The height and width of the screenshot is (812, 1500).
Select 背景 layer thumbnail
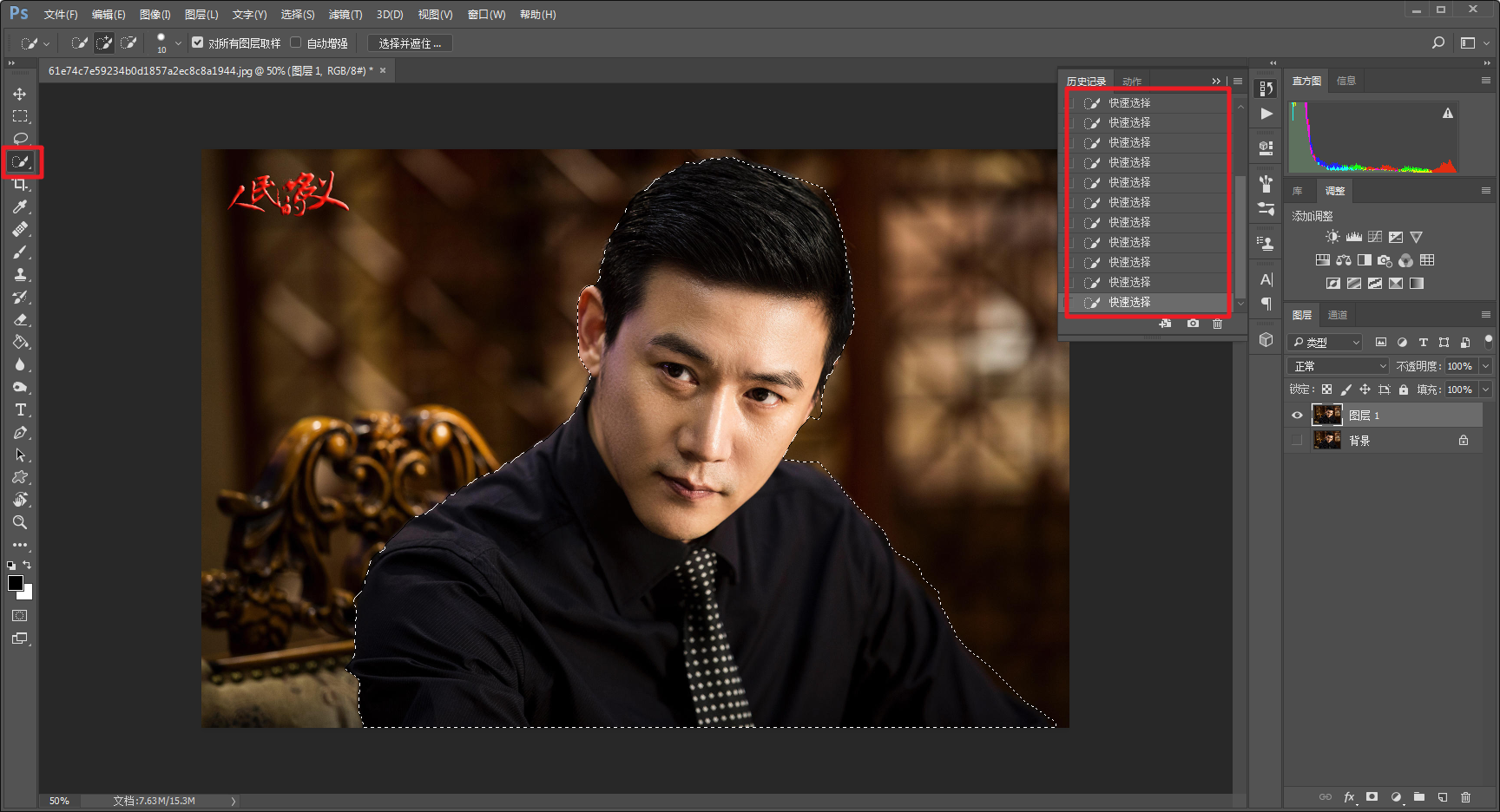coord(1327,441)
